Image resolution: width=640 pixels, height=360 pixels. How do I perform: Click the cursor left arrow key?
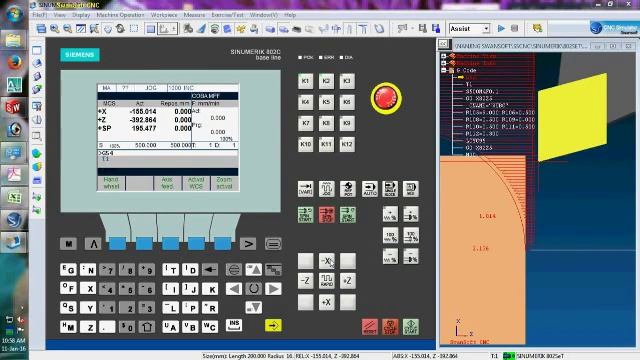(233, 289)
